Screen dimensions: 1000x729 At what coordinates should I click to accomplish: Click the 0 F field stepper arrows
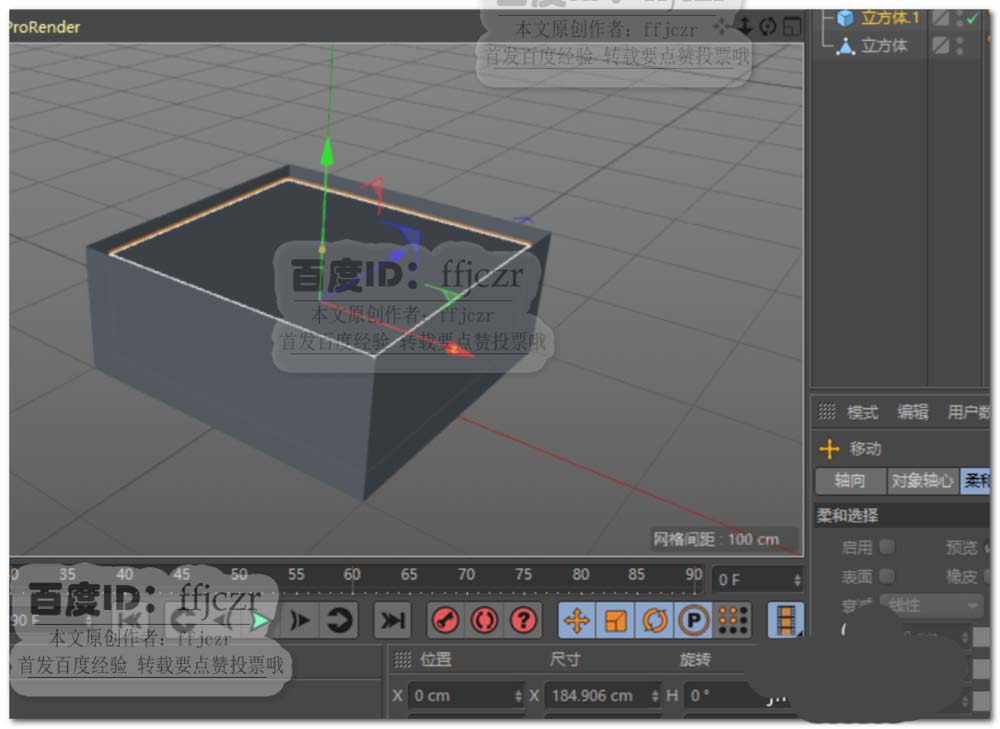coord(797,580)
